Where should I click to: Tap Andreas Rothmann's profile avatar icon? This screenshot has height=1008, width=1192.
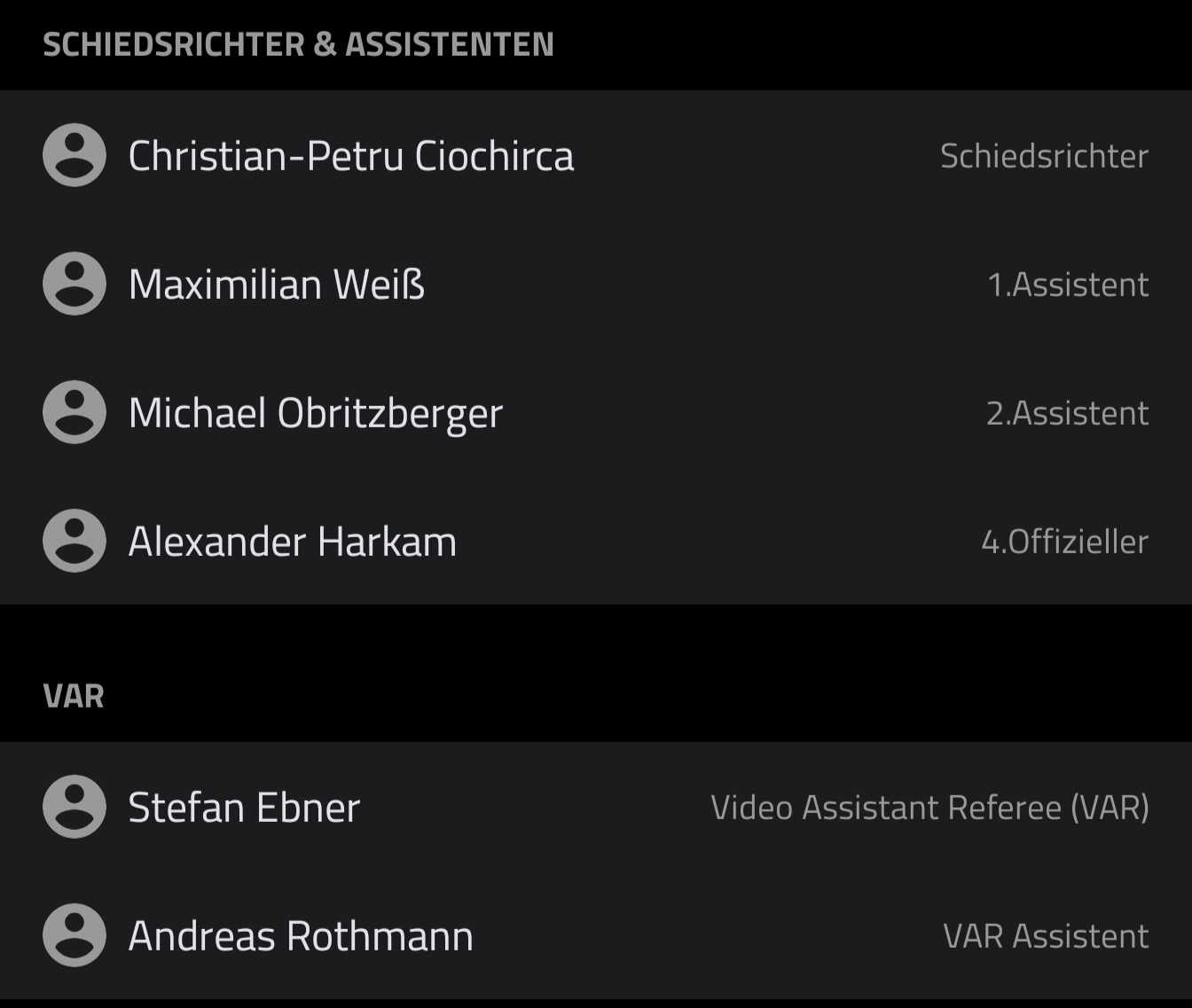pos(74,935)
